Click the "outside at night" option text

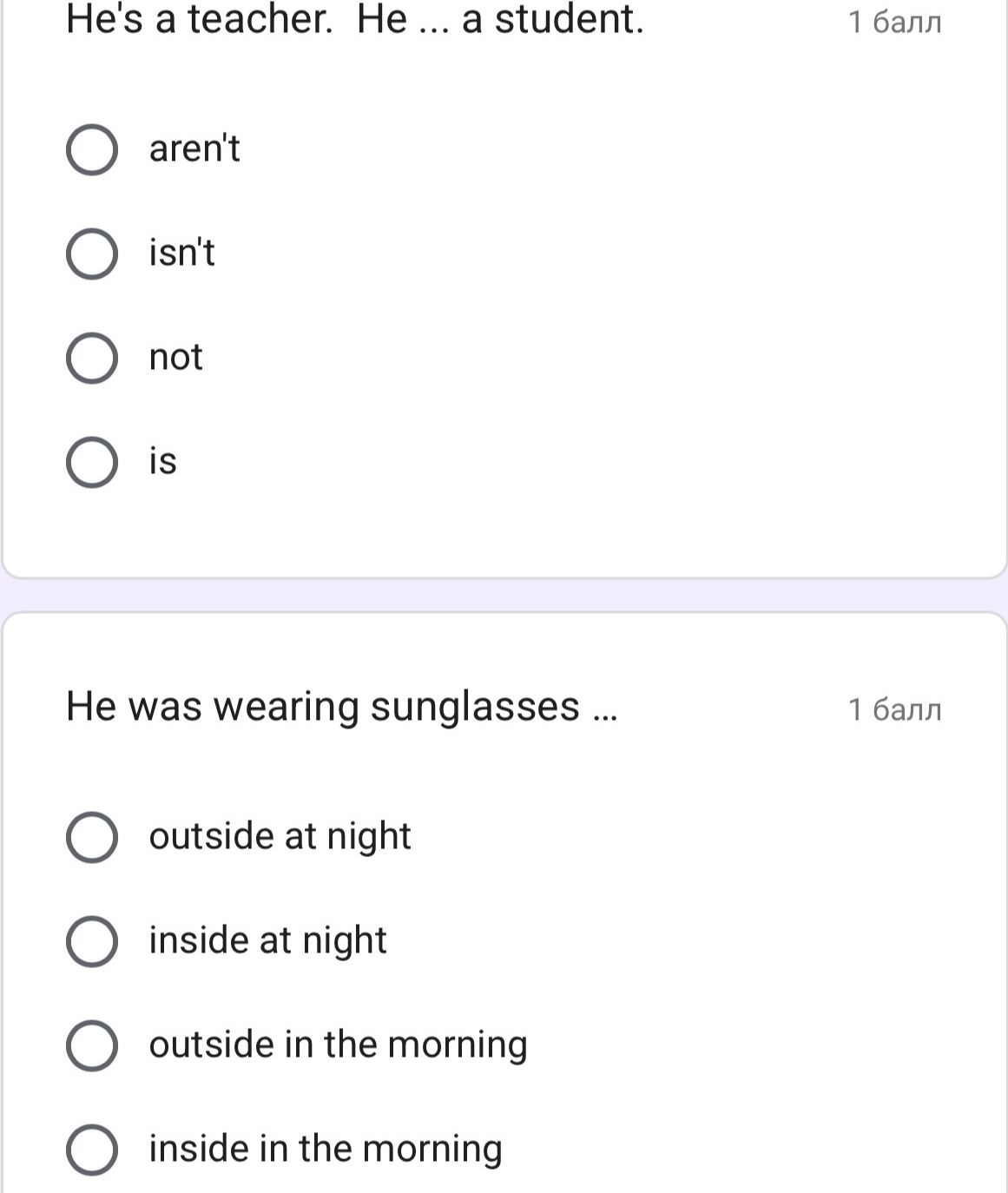coord(280,836)
